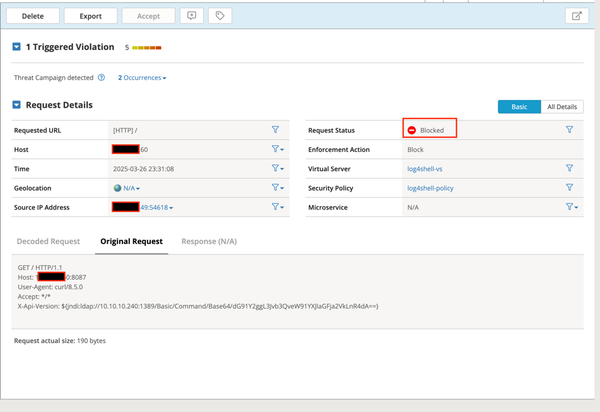Open request in new window icon
The image size is (600, 412).
click(x=576, y=16)
